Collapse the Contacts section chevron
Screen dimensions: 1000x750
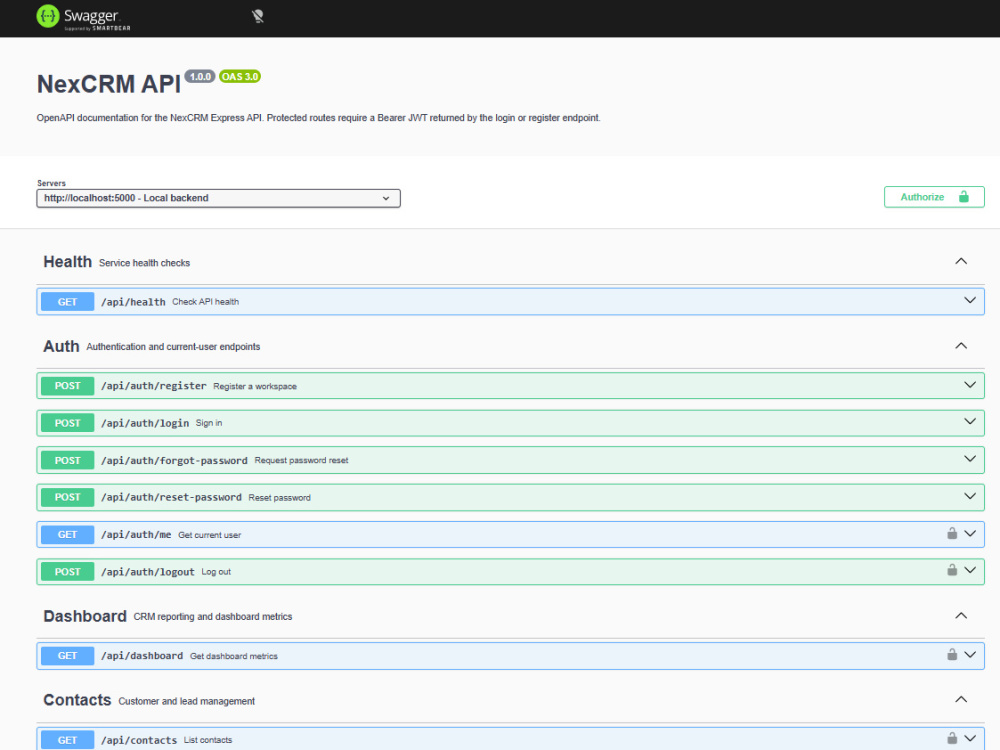coord(960,700)
